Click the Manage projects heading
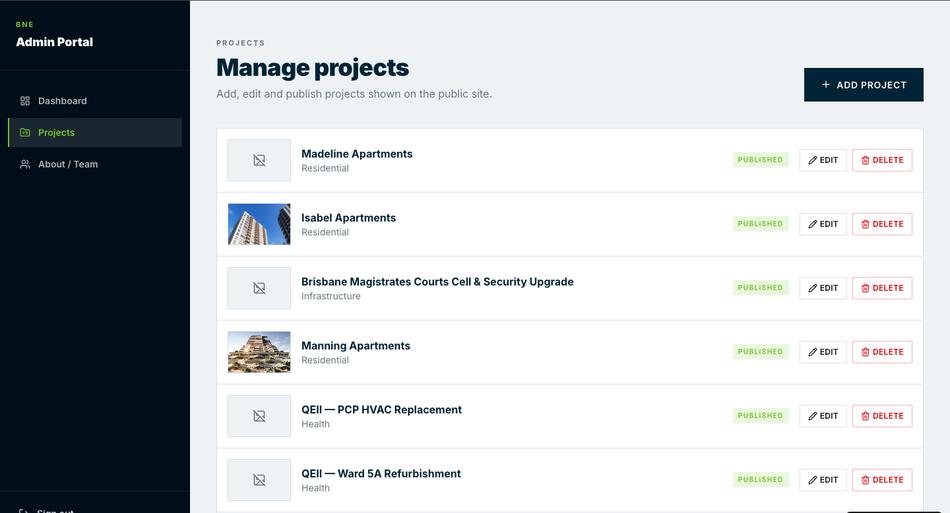The width and height of the screenshot is (950, 513). [313, 68]
